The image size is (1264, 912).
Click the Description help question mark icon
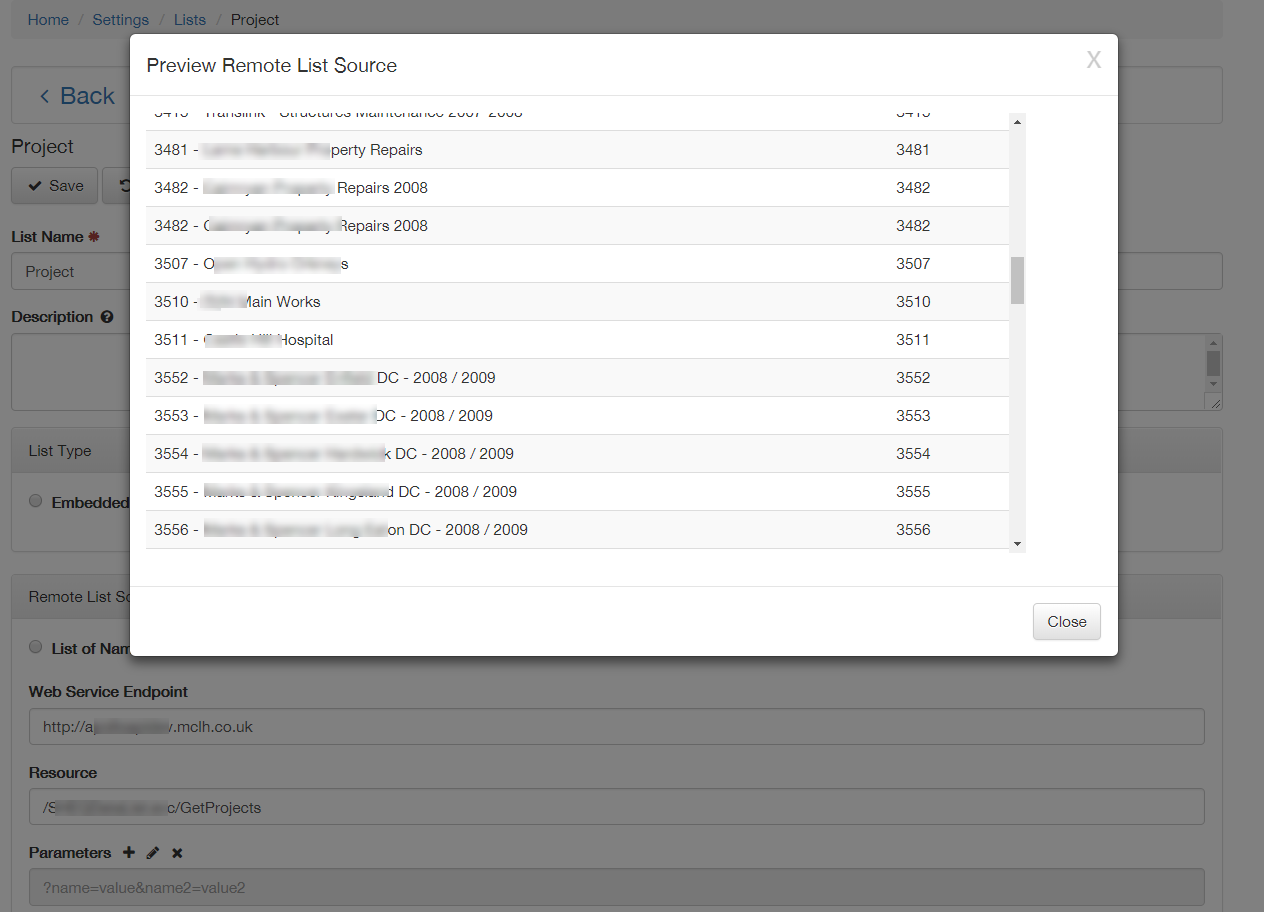coord(107,317)
